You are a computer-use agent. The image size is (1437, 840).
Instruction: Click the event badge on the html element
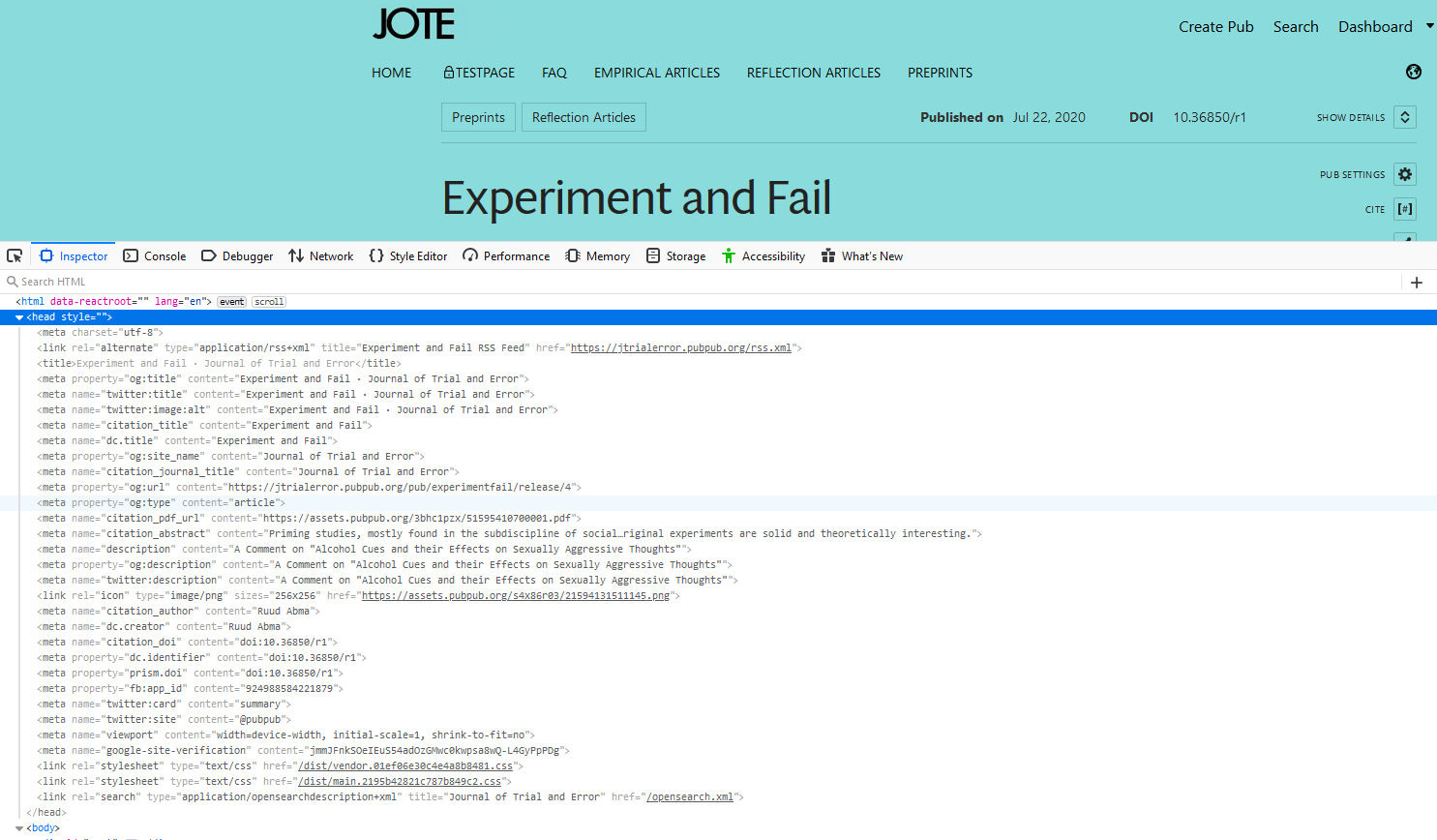click(x=231, y=301)
